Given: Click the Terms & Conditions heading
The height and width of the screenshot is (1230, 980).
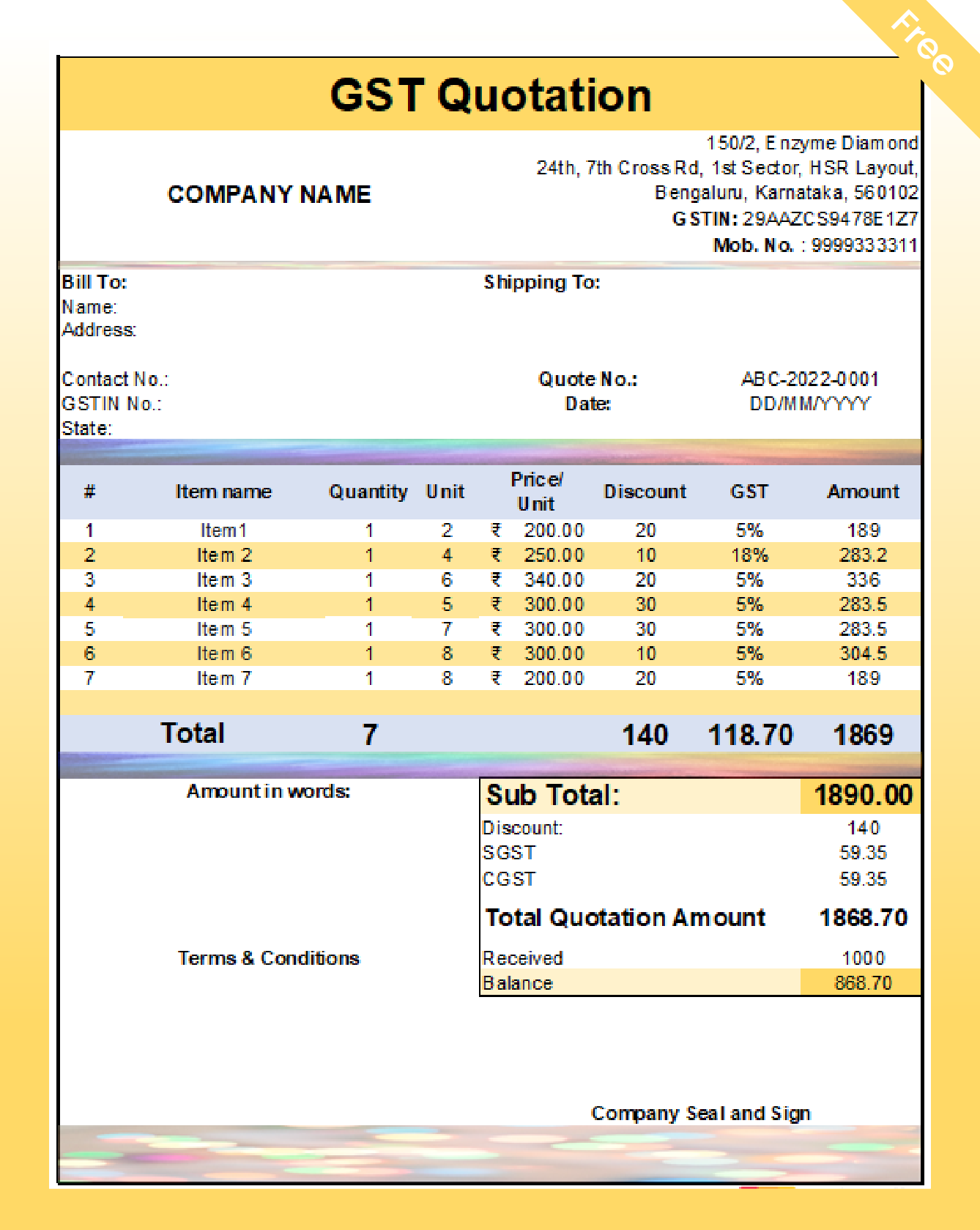Looking at the screenshot, I should point(269,958).
